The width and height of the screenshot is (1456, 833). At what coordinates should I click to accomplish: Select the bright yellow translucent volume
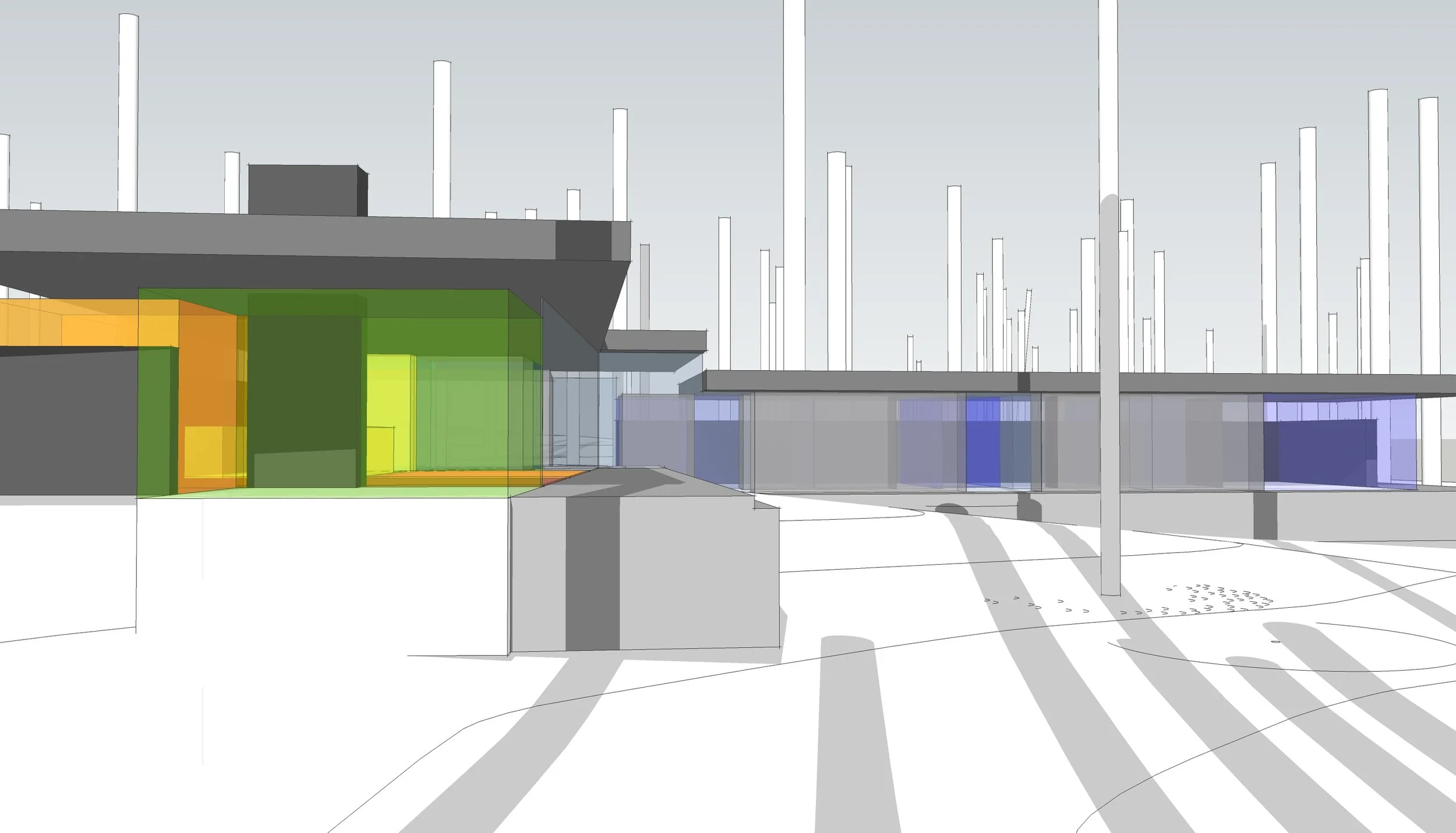click(391, 414)
